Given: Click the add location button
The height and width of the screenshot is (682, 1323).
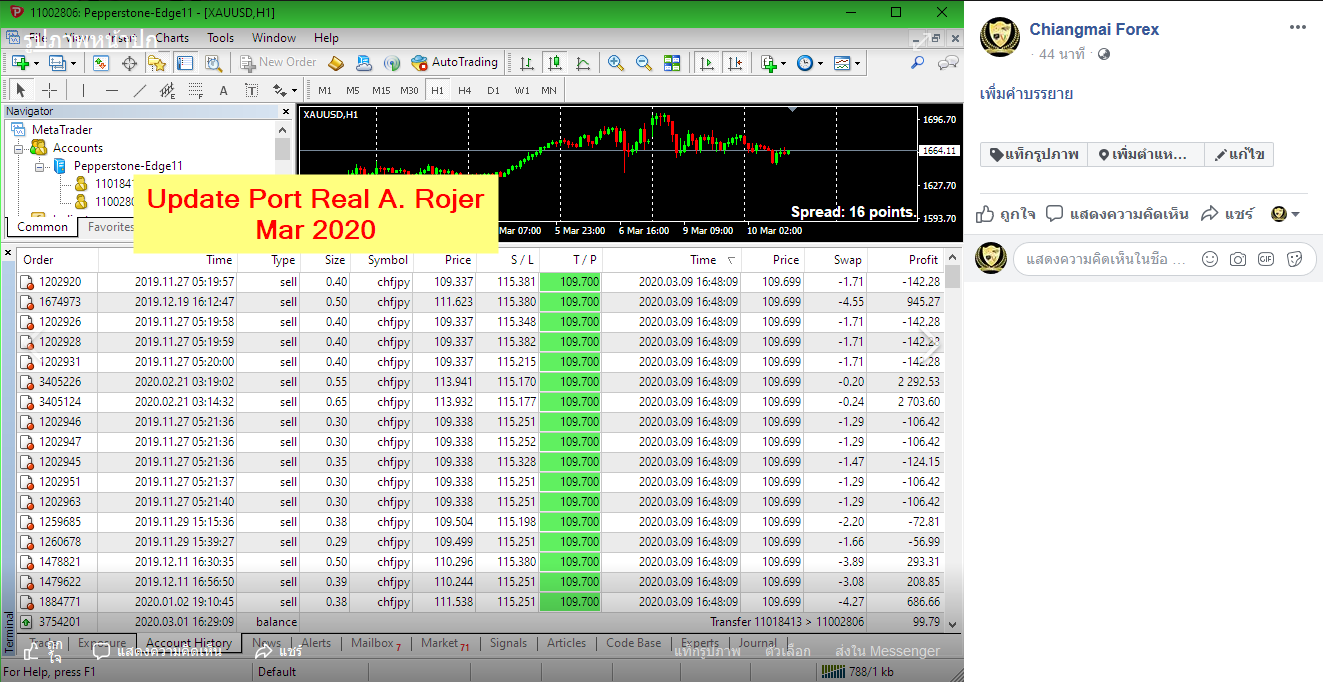Looking at the screenshot, I should click(1146, 154).
